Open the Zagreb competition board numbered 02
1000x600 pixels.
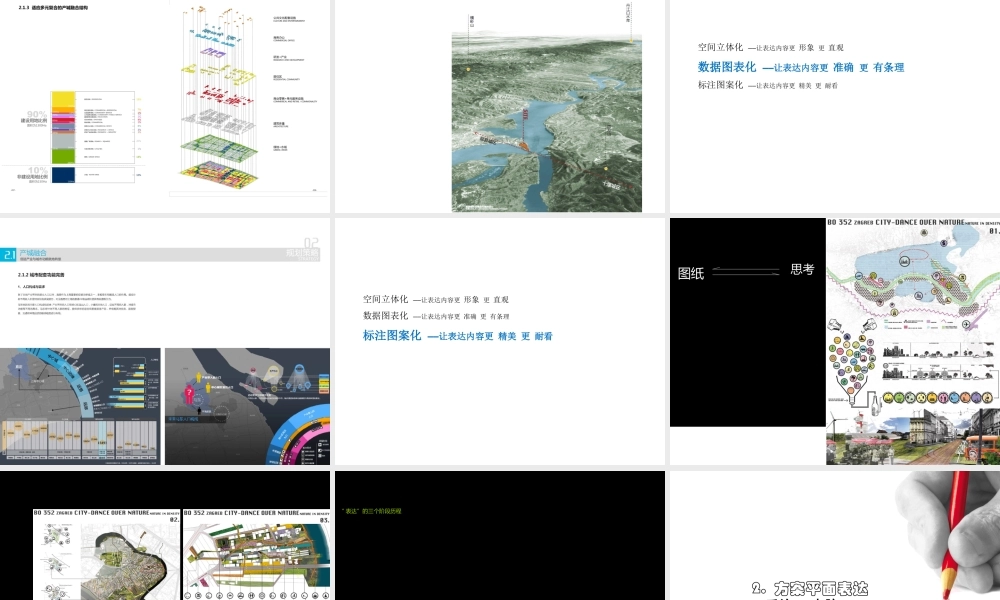(x=106, y=555)
